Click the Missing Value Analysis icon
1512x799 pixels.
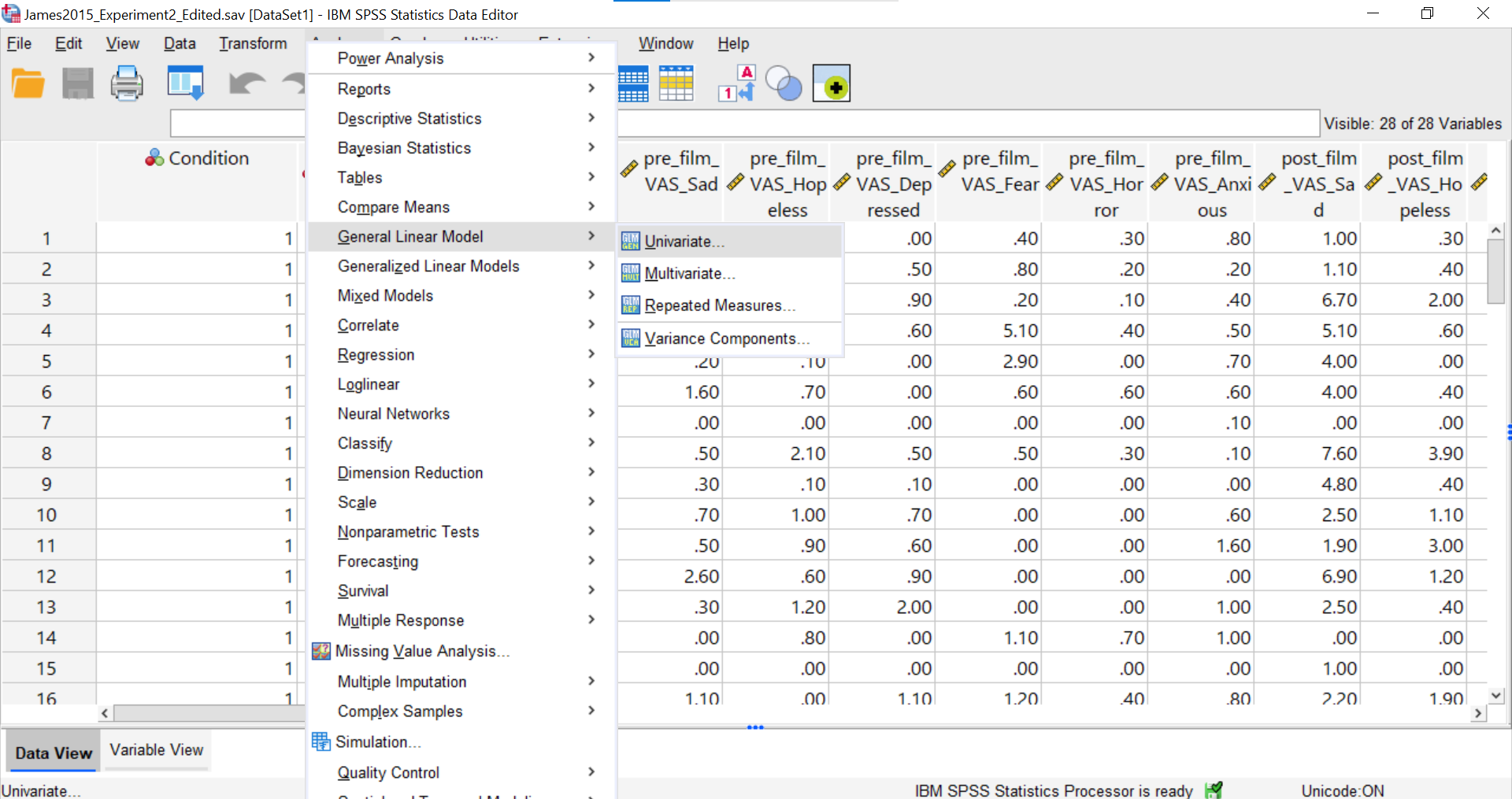[321, 651]
